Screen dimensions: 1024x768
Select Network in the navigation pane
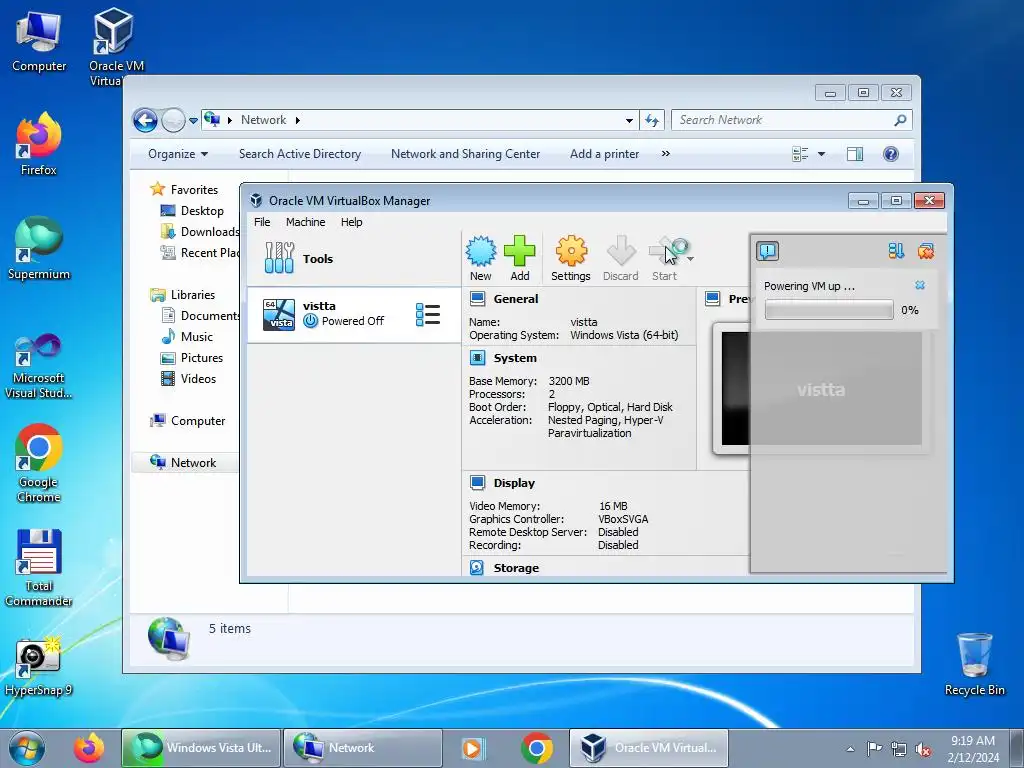click(x=193, y=463)
